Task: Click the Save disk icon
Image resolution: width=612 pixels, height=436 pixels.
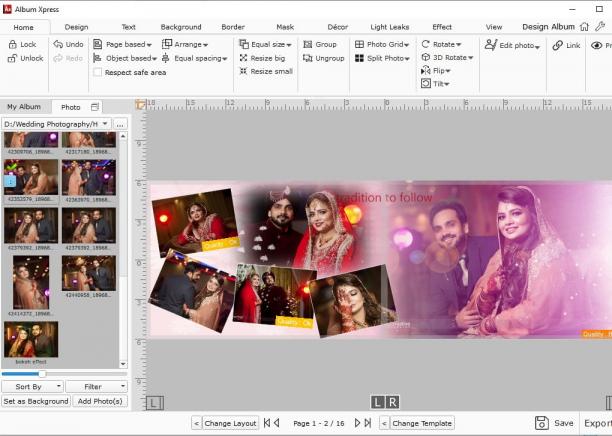Action: click(542, 423)
